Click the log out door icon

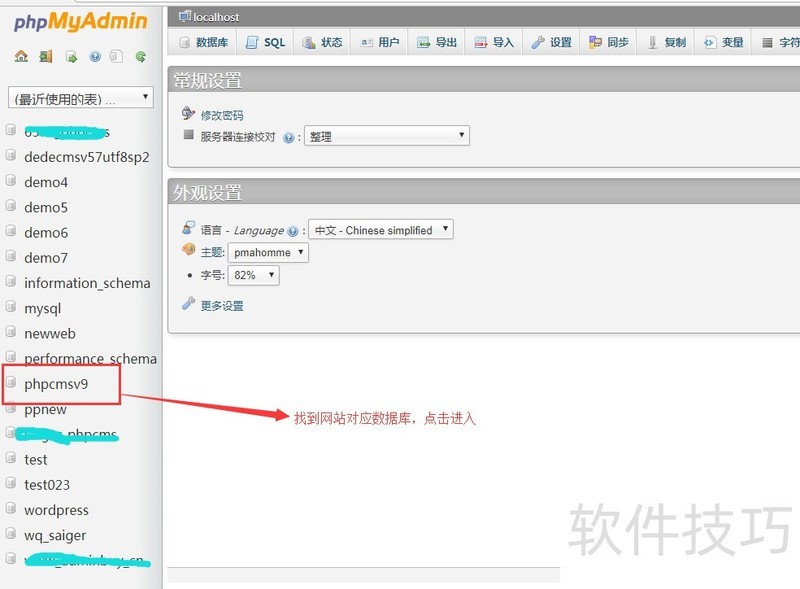point(45,56)
